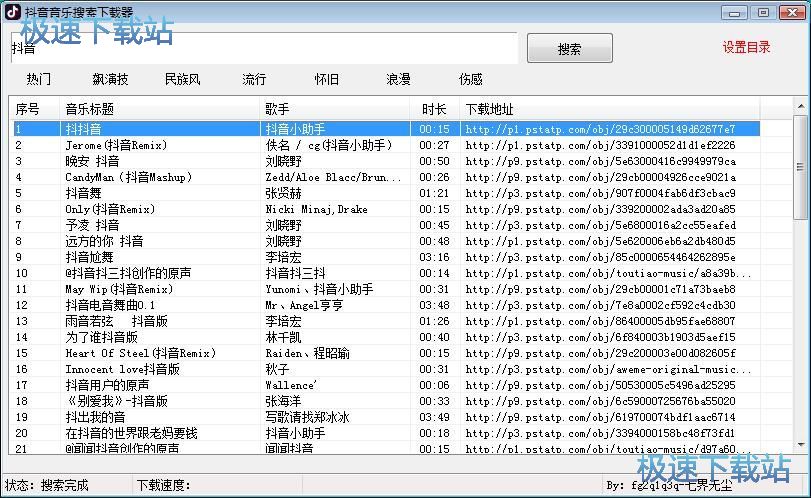The height and width of the screenshot is (498, 811).
Task: Click the 下载速度 status bar label
Action: 163,485
